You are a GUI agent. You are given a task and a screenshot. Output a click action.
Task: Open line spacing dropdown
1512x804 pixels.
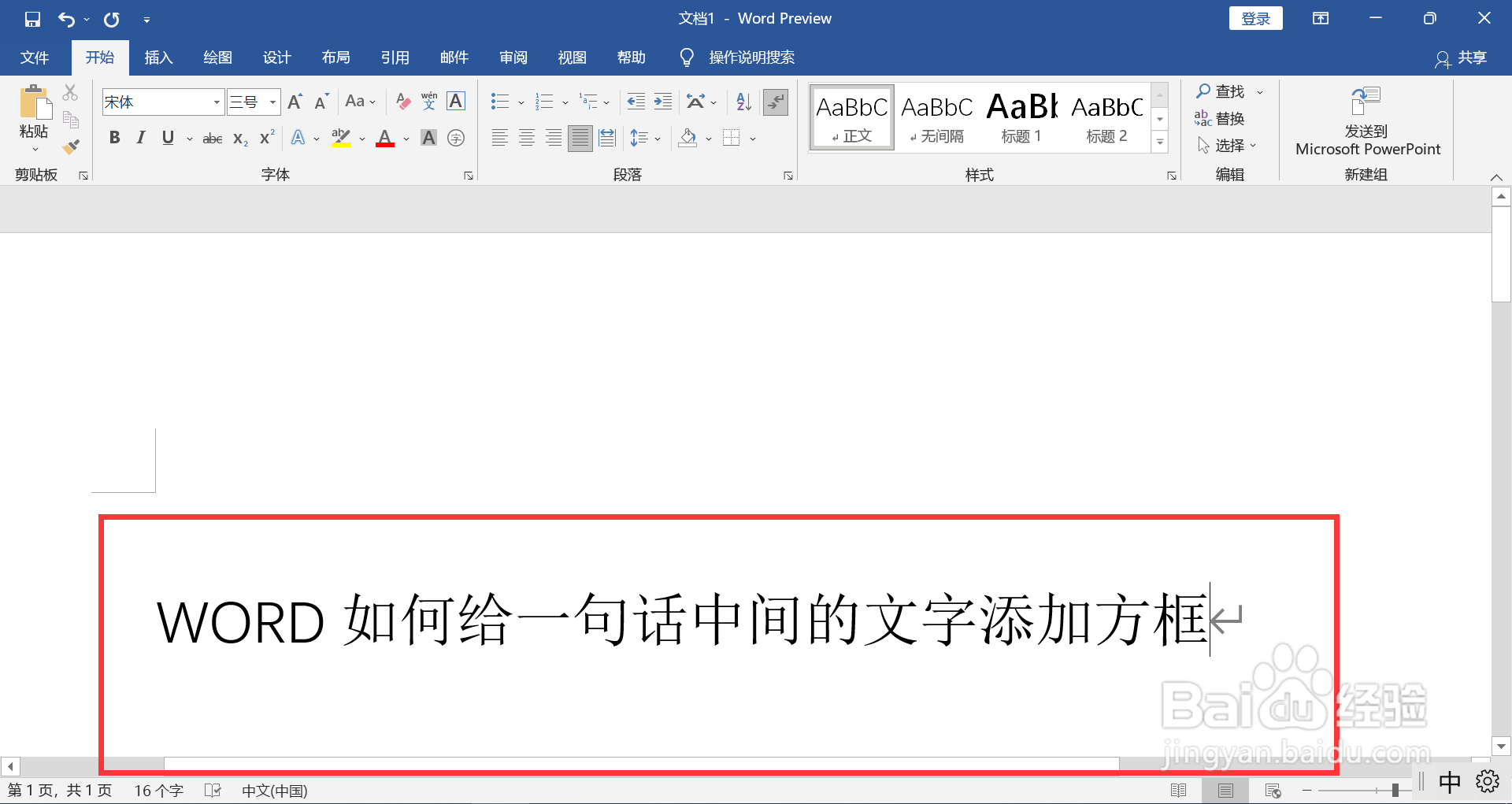[x=658, y=139]
